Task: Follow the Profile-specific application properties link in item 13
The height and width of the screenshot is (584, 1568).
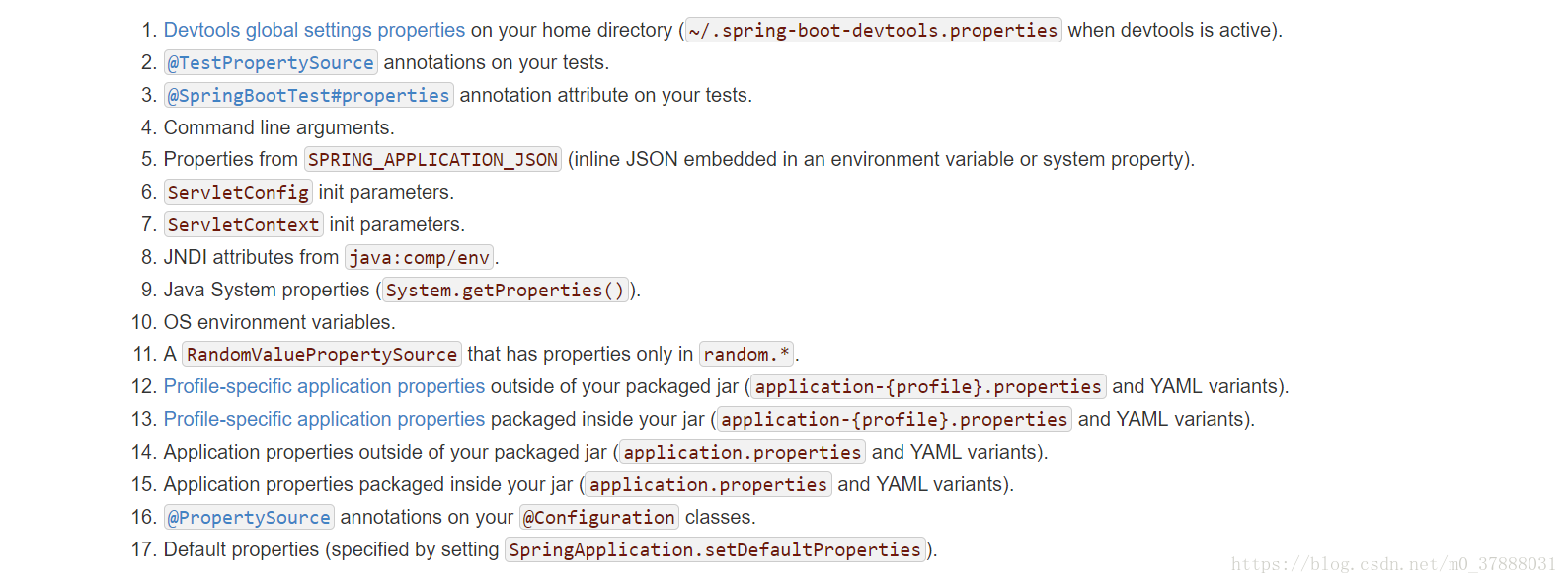Action: click(x=324, y=419)
